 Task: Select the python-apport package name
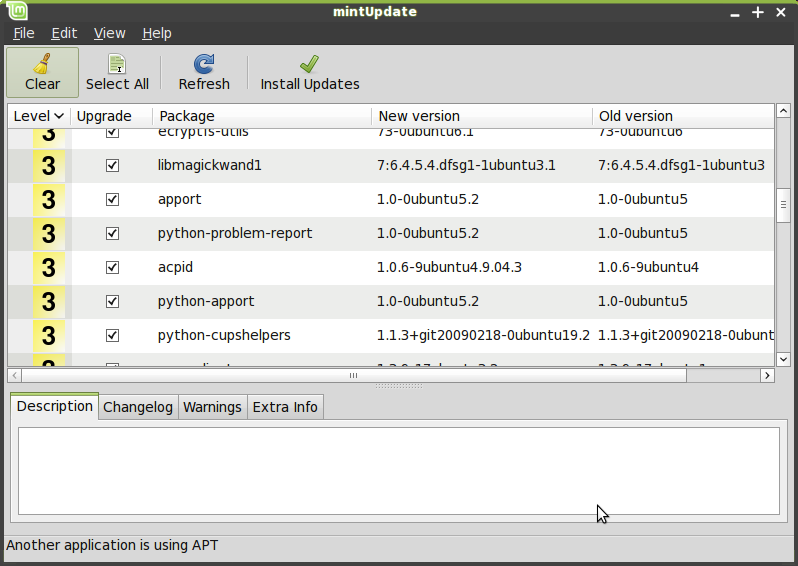[x=206, y=301]
